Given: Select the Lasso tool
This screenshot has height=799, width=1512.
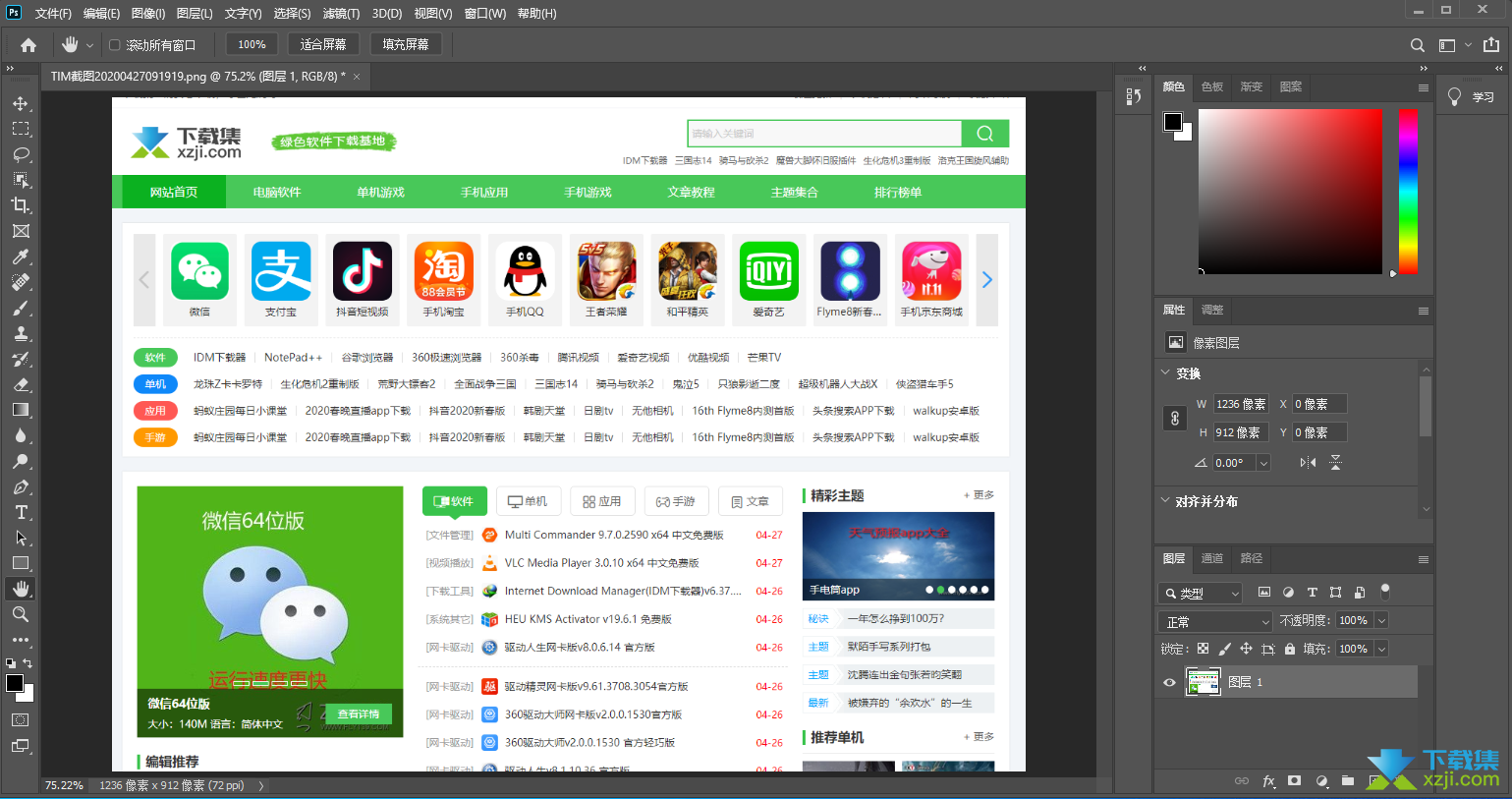Looking at the screenshot, I should click(x=21, y=154).
